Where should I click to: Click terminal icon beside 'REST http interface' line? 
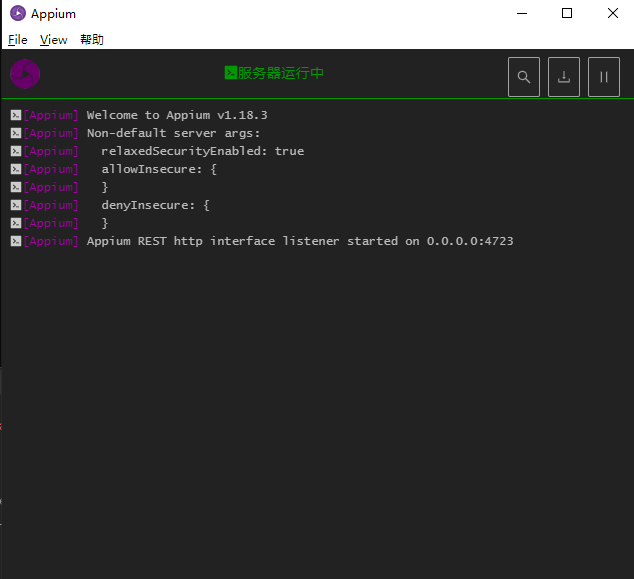16,241
